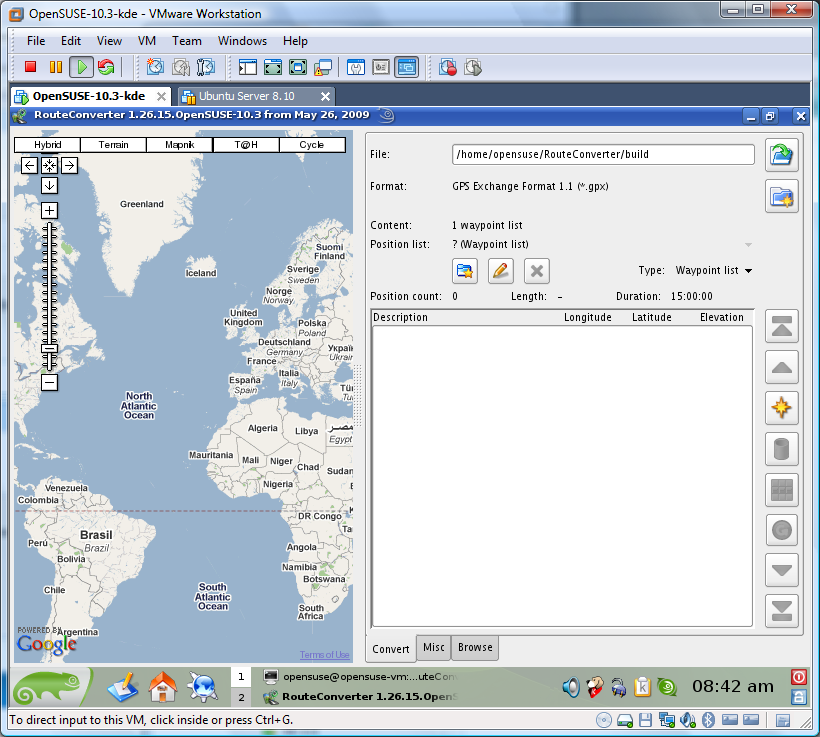Move position to top of list
This screenshot has width=820, height=737.
pyautogui.click(x=781, y=327)
